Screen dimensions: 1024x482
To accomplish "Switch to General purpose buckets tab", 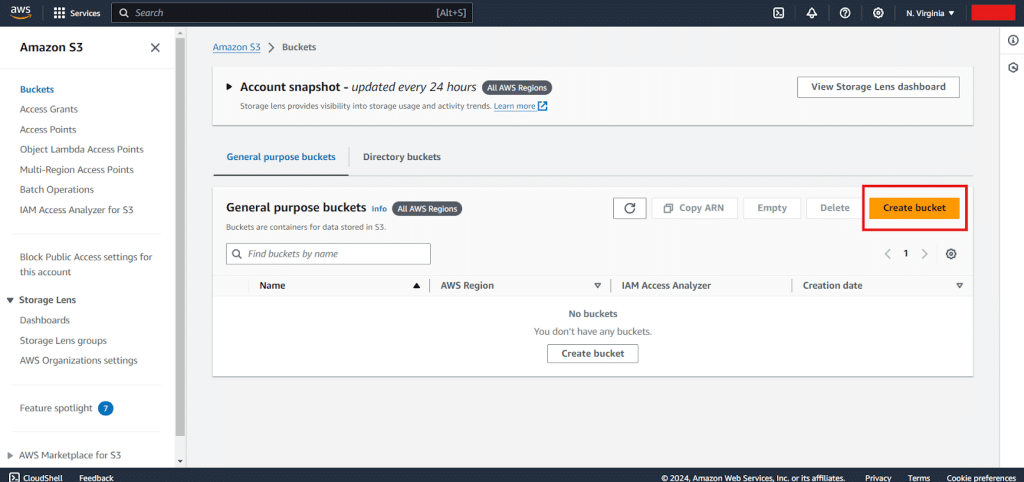I will (x=281, y=157).
